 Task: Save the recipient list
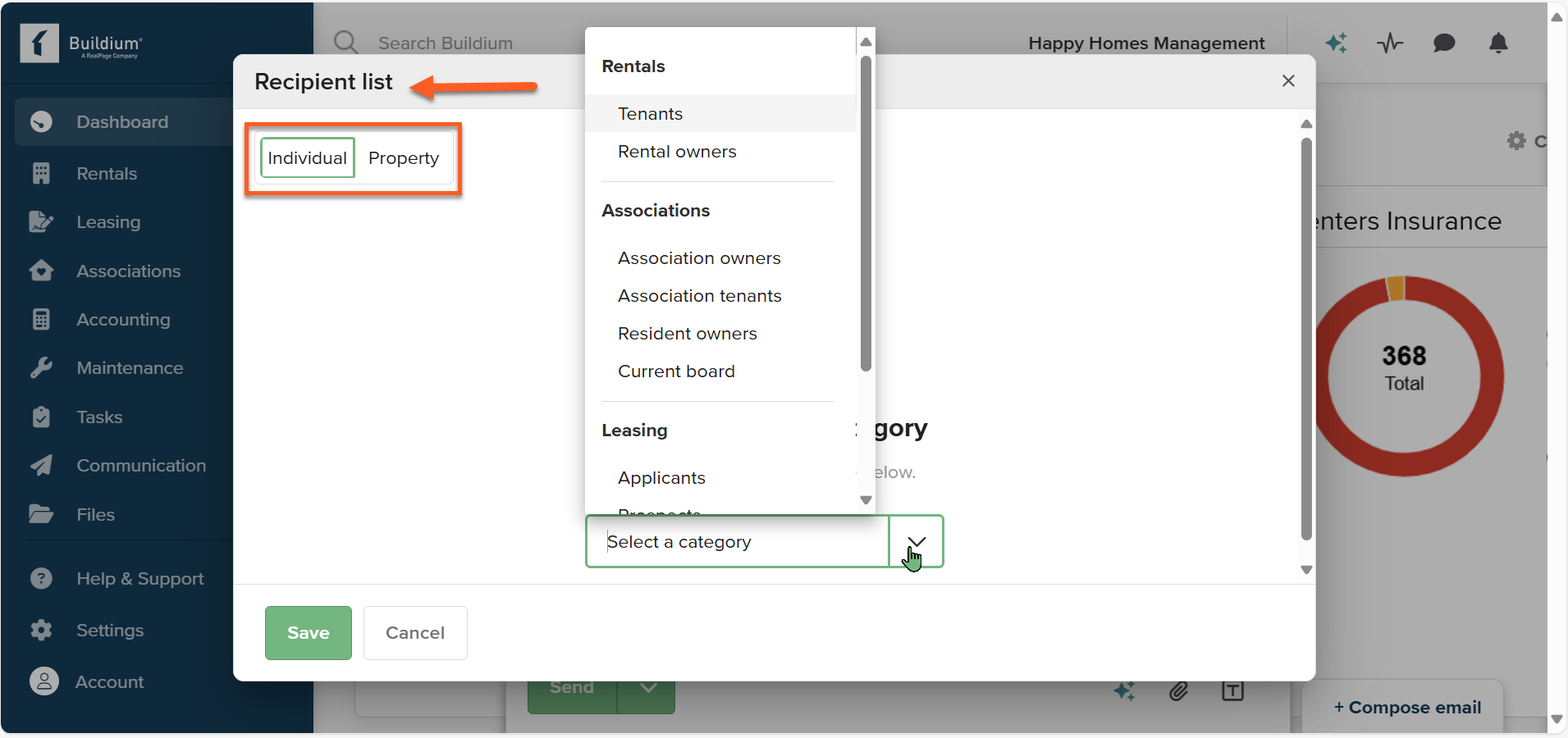307,632
